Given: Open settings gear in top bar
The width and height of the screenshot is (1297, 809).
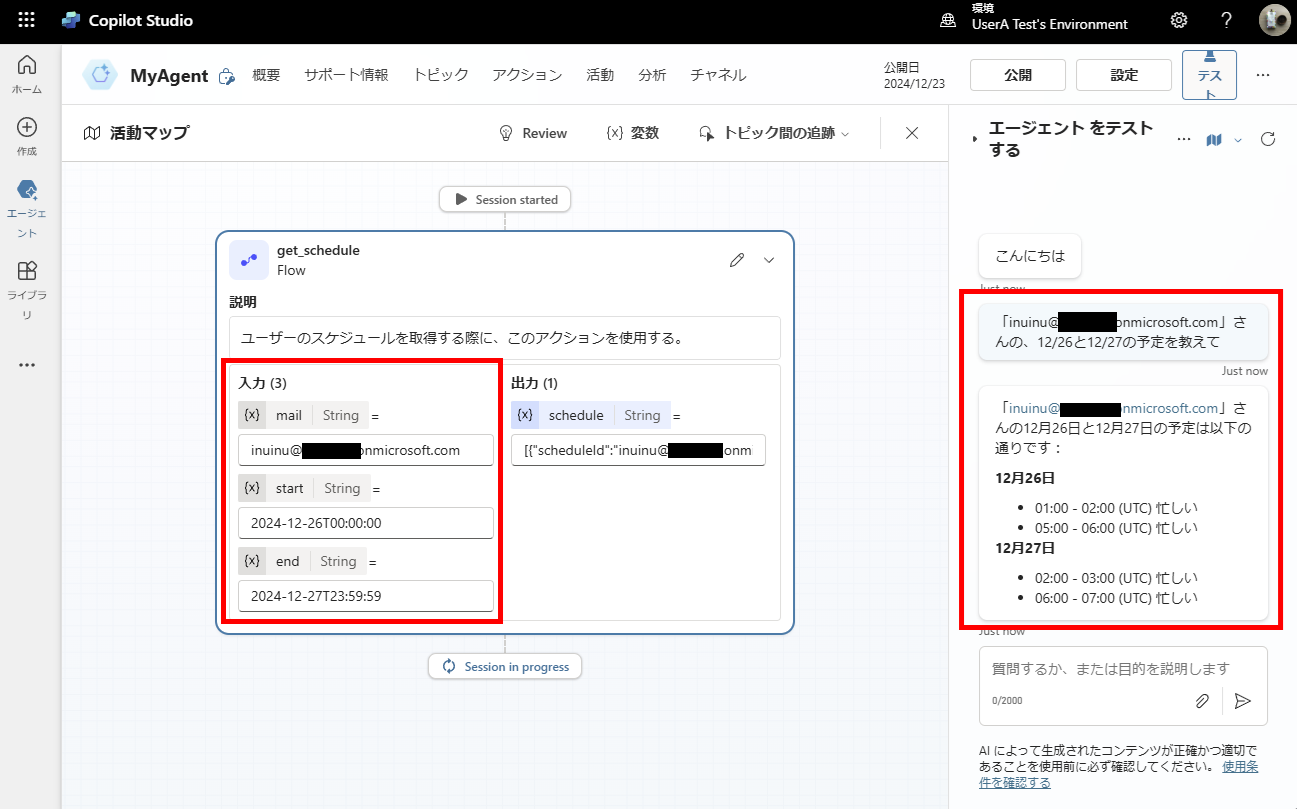Looking at the screenshot, I should [1179, 21].
